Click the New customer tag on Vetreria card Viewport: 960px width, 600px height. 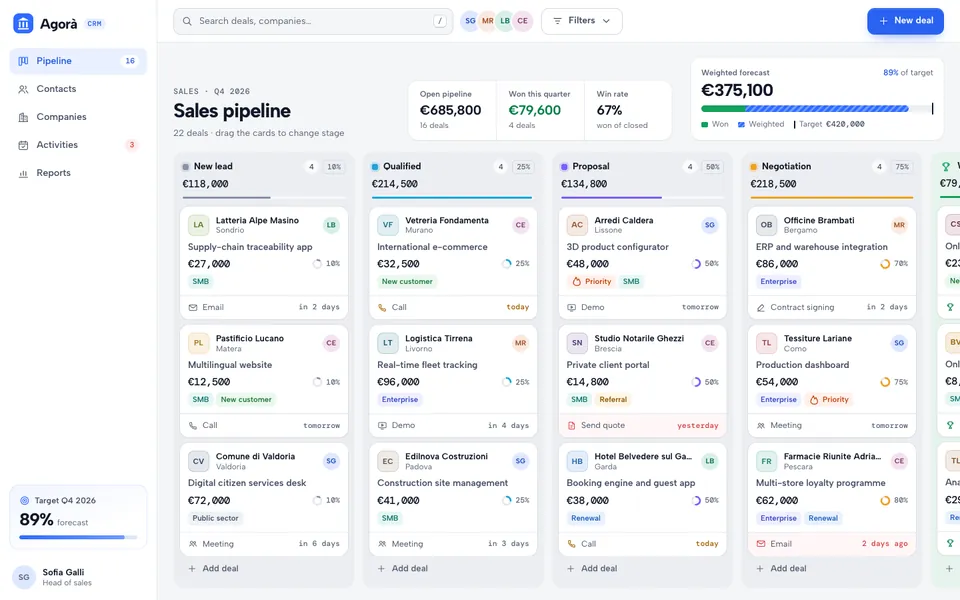click(x=407, y=282)
